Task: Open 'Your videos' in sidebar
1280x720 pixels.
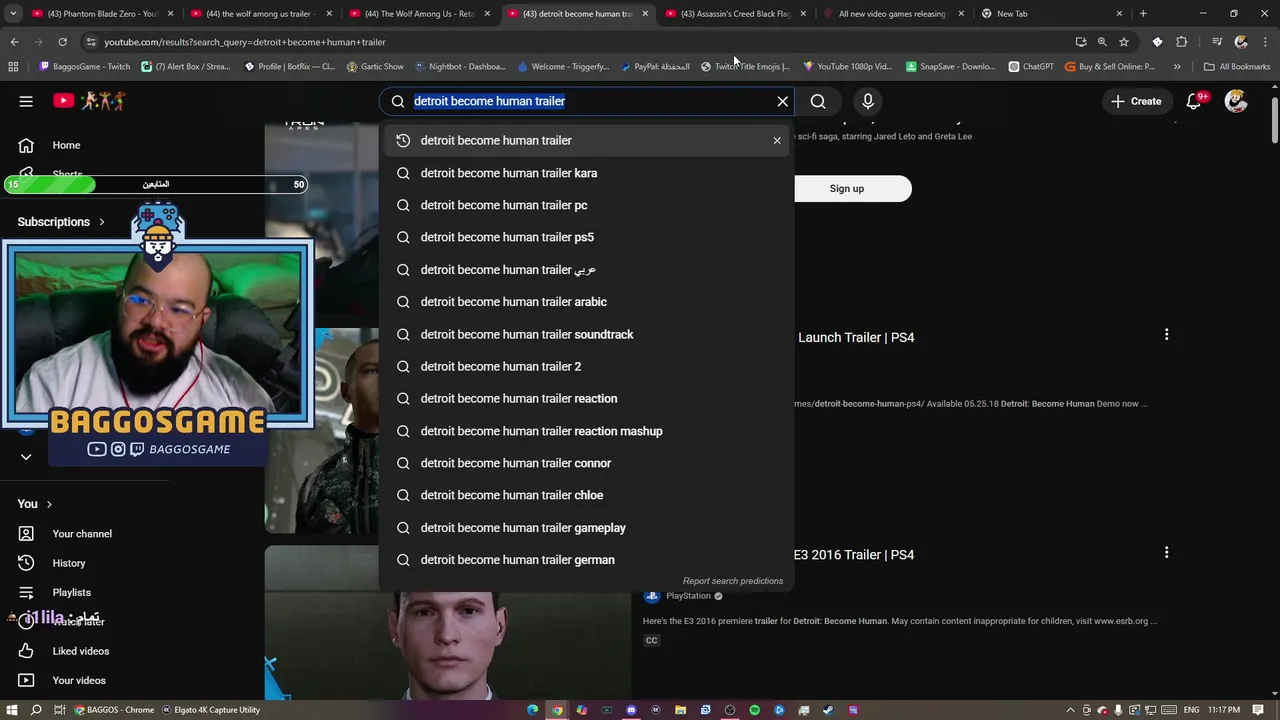Action: (x=79, y=680)
